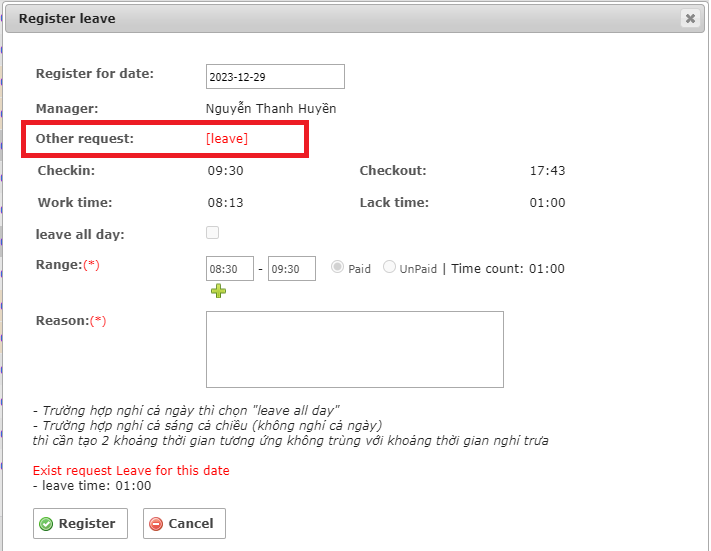Submit with the Register button
711x551 pixels.
click(80, 523)
